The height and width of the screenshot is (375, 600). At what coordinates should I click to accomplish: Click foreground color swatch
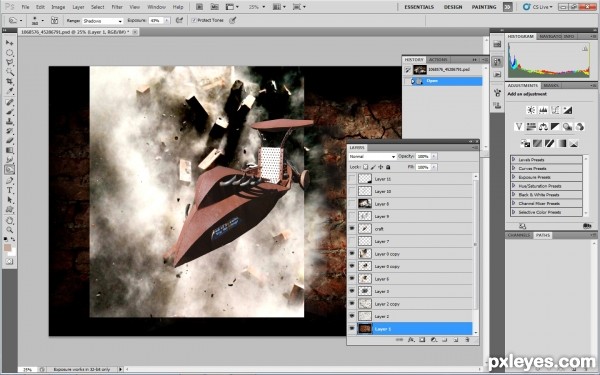pyautogui.click(x=8, y=248)
